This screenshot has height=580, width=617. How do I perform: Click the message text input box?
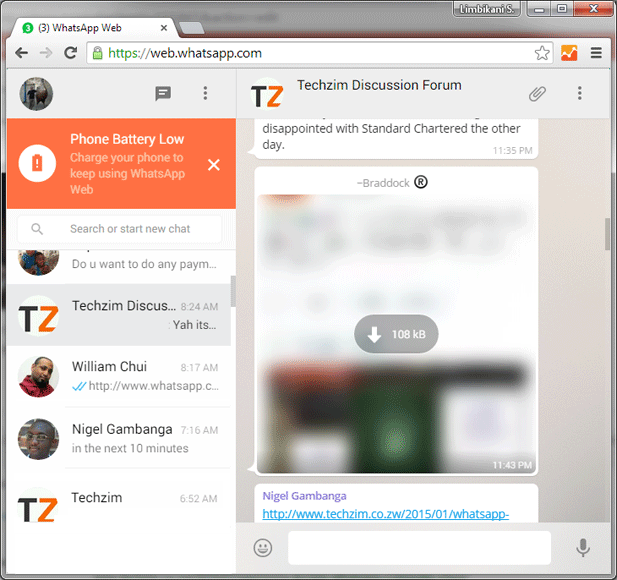419,548
